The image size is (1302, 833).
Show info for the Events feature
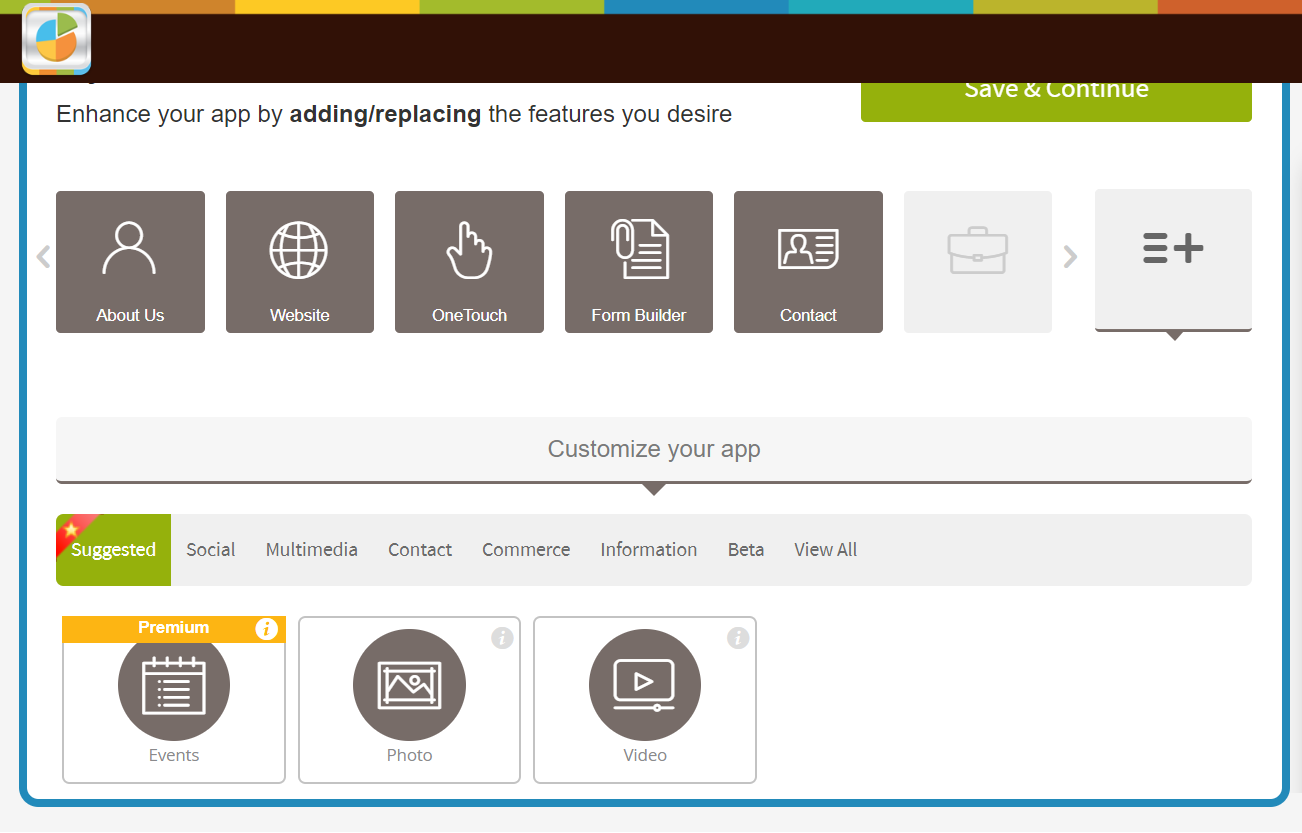[x=266, y=629]
